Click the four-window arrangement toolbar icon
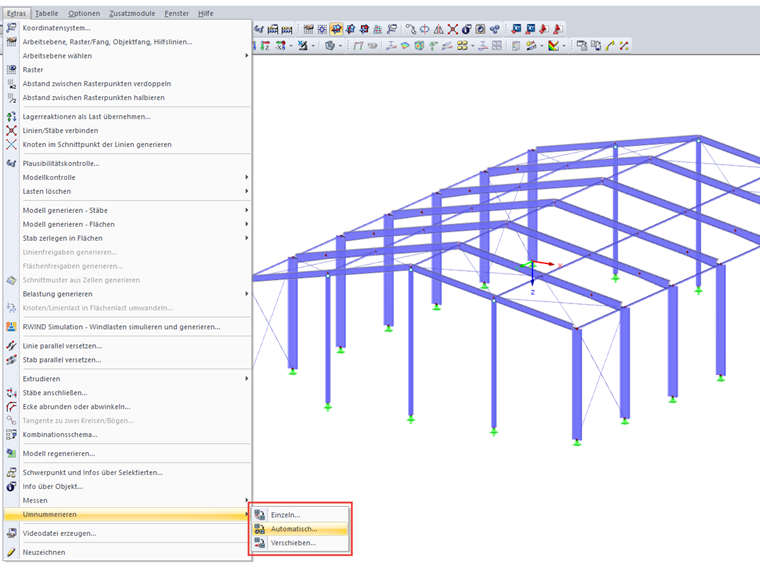The width and height of the screenshot is (760, 570). [x=497, y=46]
